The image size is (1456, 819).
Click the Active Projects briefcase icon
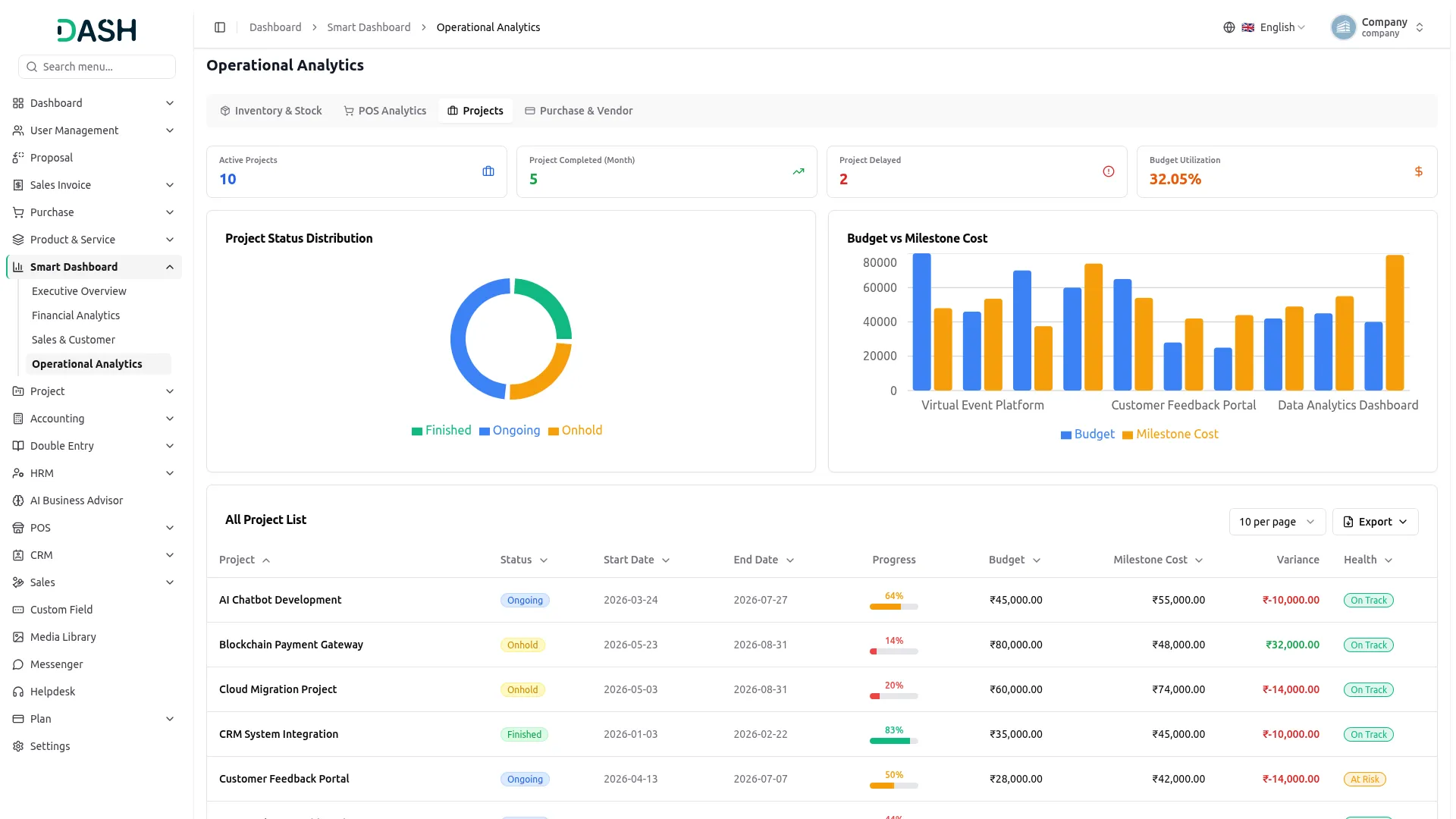point(488,171)
